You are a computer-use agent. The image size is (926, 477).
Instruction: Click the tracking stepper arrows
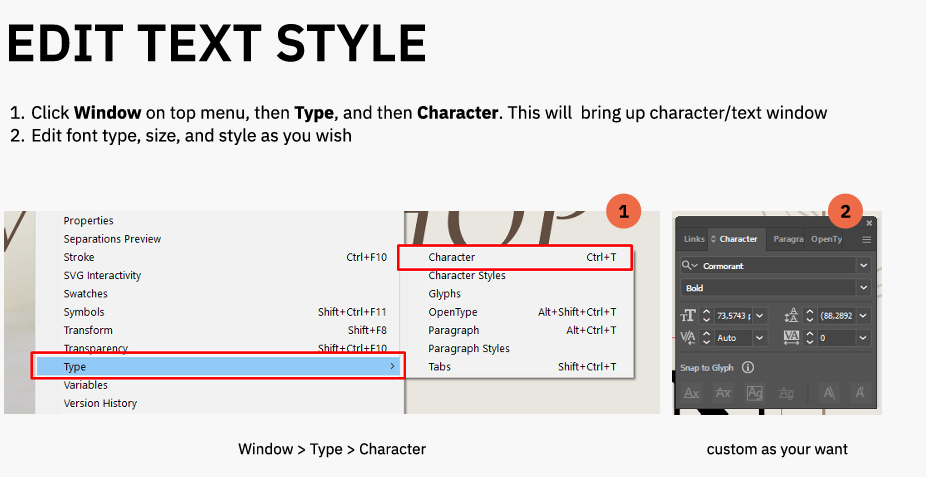pyautogui.click(x=810, y=338)
